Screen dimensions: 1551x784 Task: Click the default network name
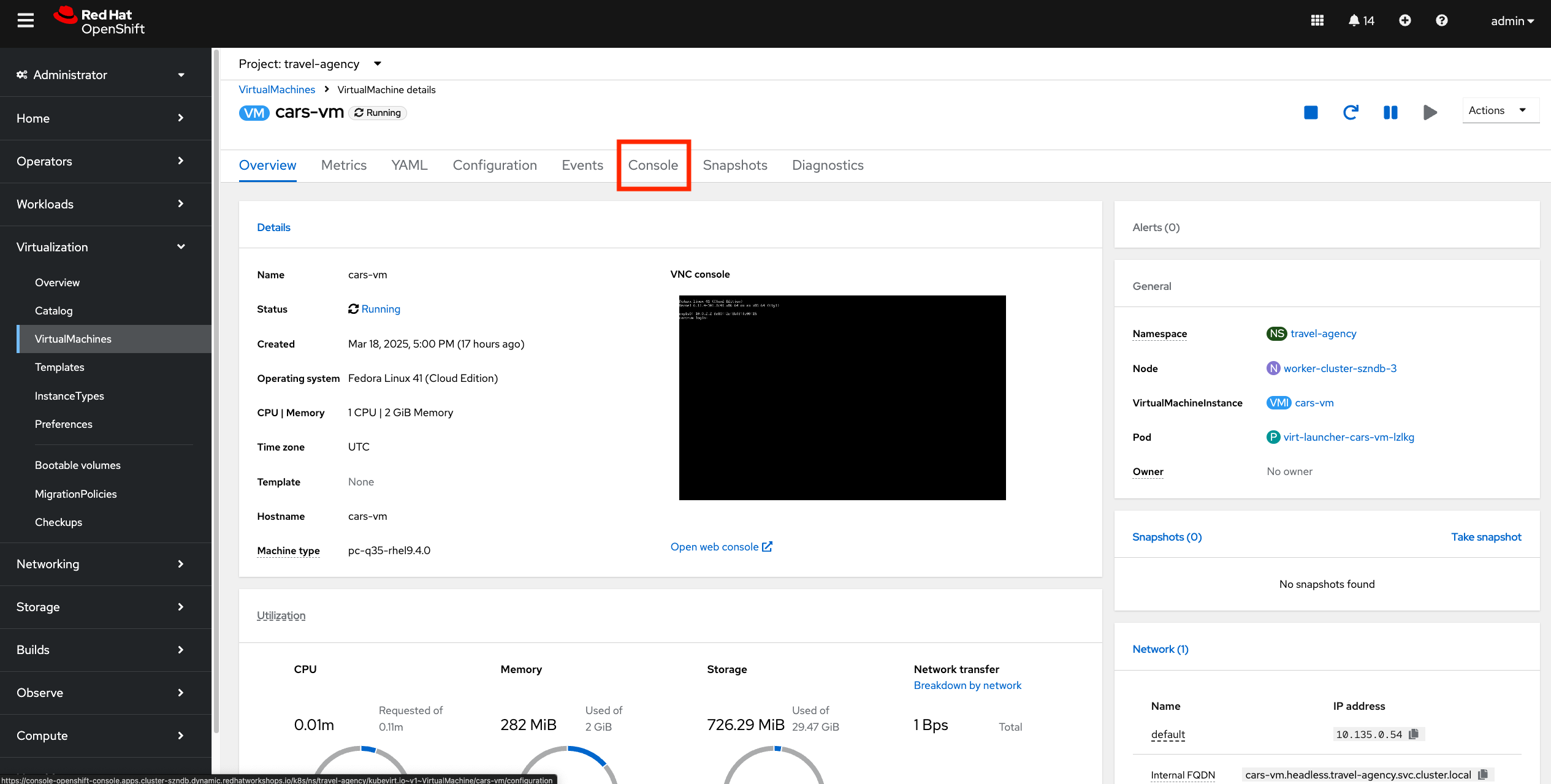[x=1168, y=734]
